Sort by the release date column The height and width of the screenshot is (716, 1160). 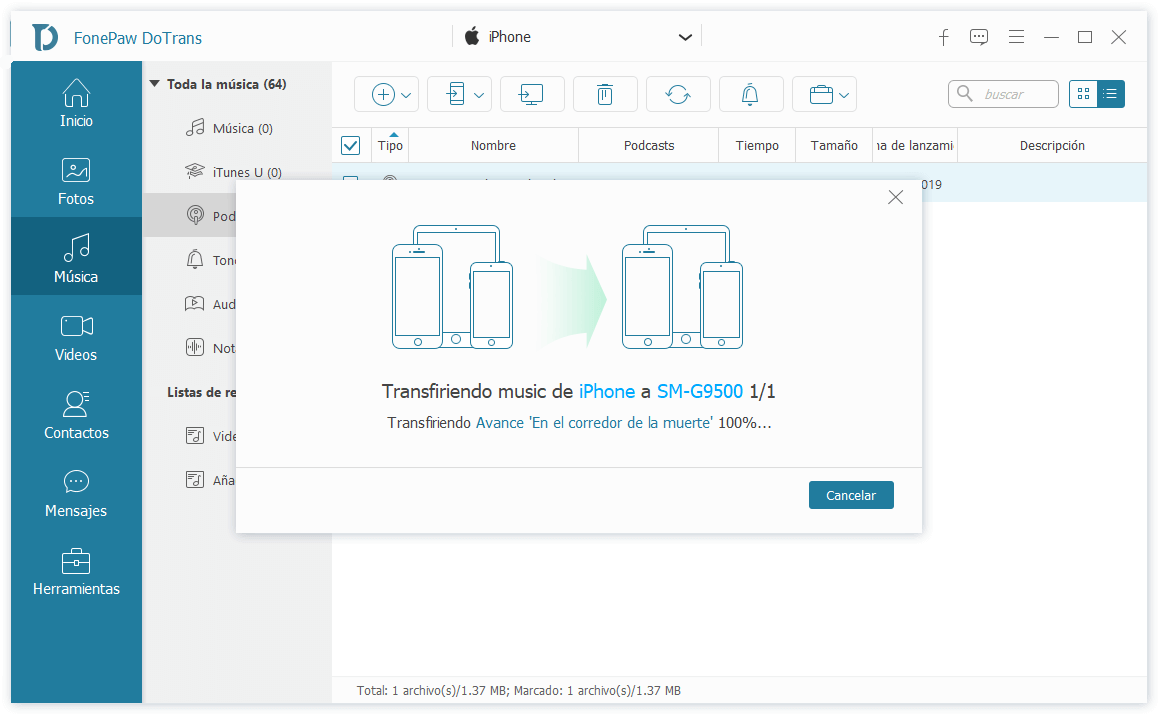tap(915, 145)
